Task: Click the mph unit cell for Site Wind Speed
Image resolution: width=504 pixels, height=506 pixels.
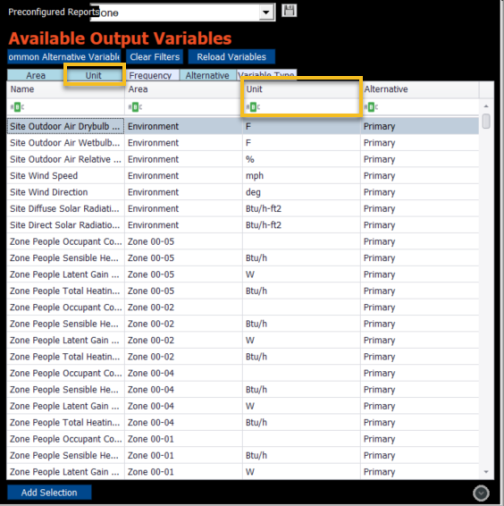Action: [x=301, y=176]
